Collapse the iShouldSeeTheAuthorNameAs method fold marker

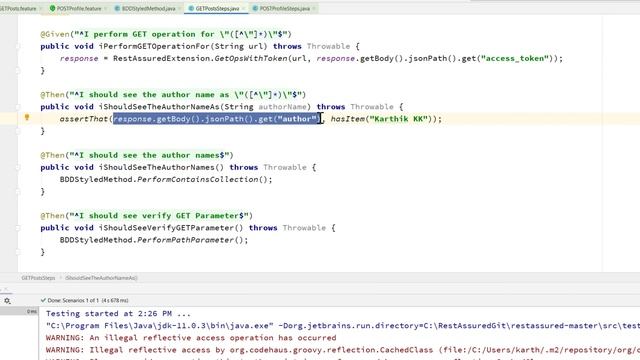coord(18,107)
